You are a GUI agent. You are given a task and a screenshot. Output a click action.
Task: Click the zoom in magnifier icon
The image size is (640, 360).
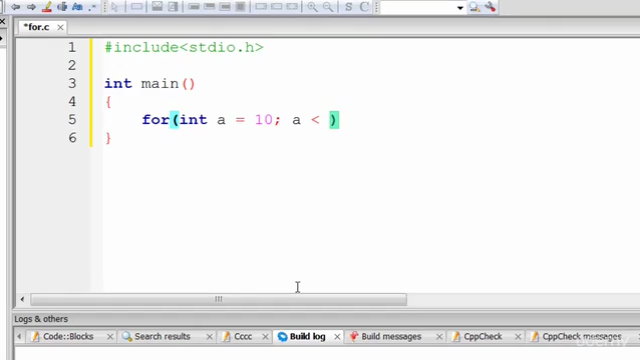tap(312, 7)
